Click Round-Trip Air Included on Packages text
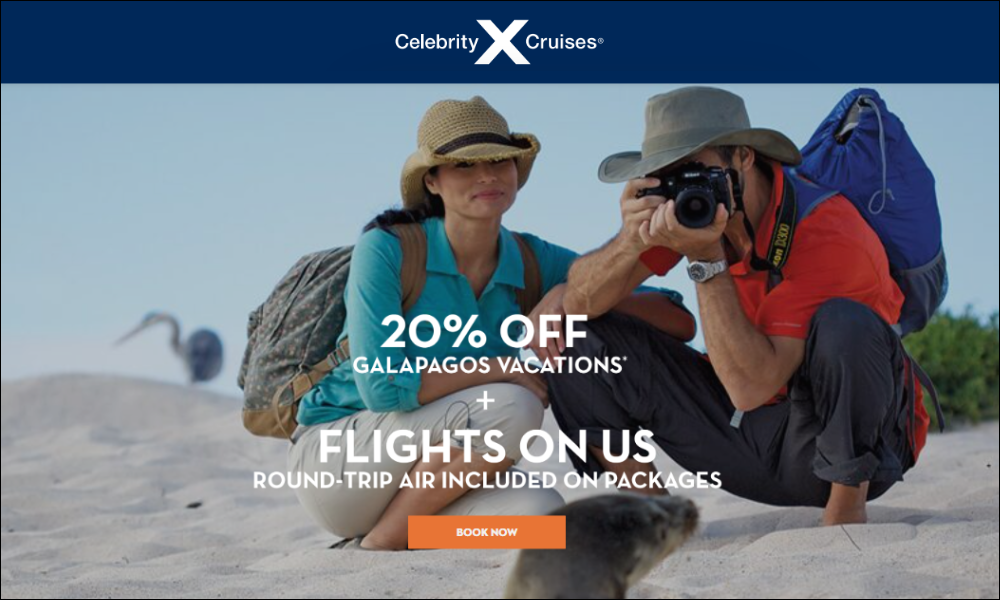Image resolution: width=1000 pixels, height=600 pixels. (487, 479)
